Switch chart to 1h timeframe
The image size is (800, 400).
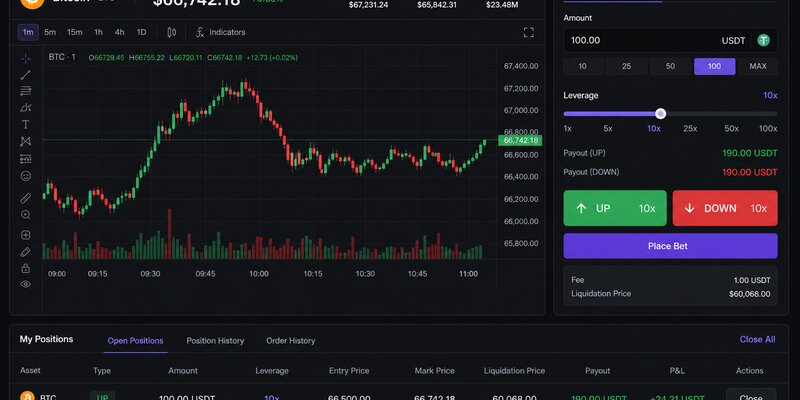[x=98, y=32]
